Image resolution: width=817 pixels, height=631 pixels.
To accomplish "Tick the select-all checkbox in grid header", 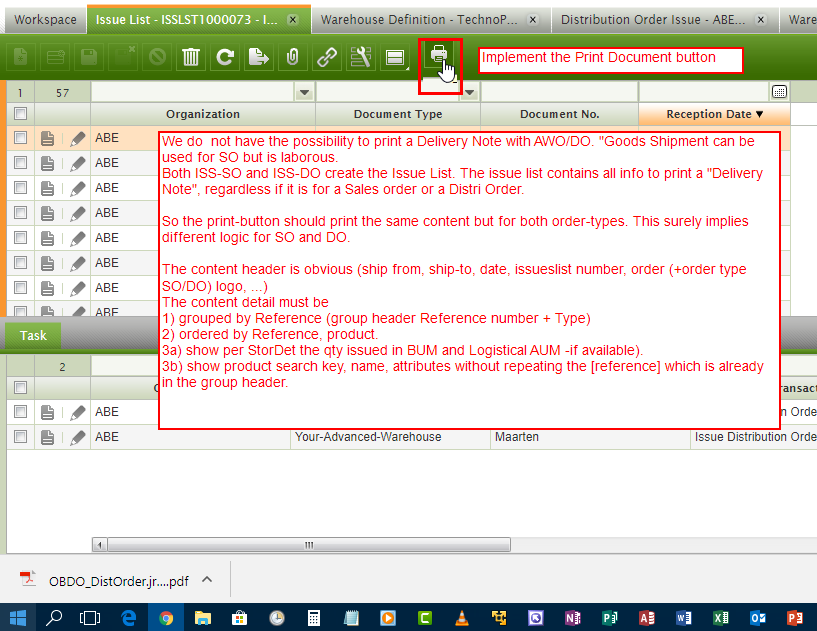I will tap(20, 114).
